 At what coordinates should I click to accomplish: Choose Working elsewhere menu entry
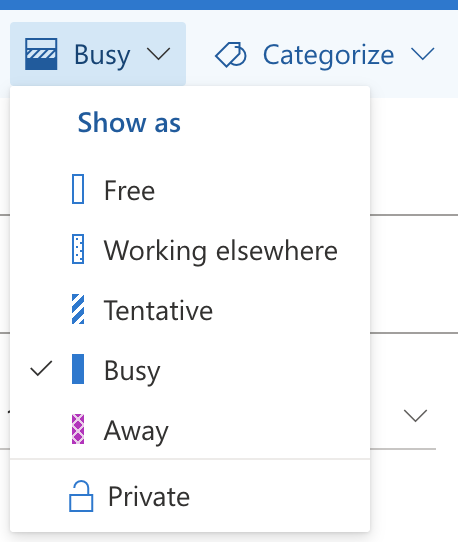pyautogui.click(x=190, y=249)
